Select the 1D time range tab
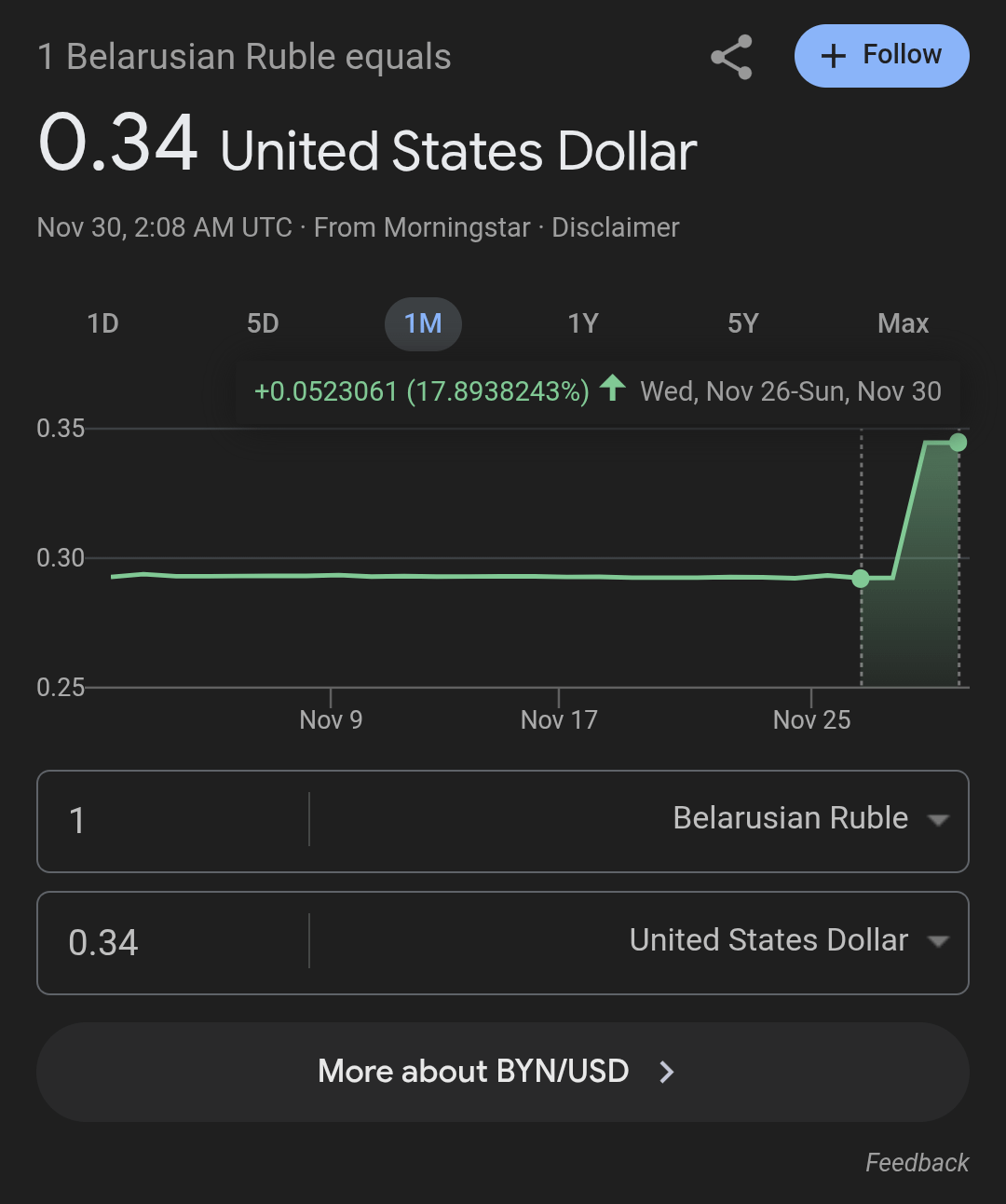Image resolution: width=1006 pixels, height=1204 pixels. pyautogui.click(x=102, y=323)
